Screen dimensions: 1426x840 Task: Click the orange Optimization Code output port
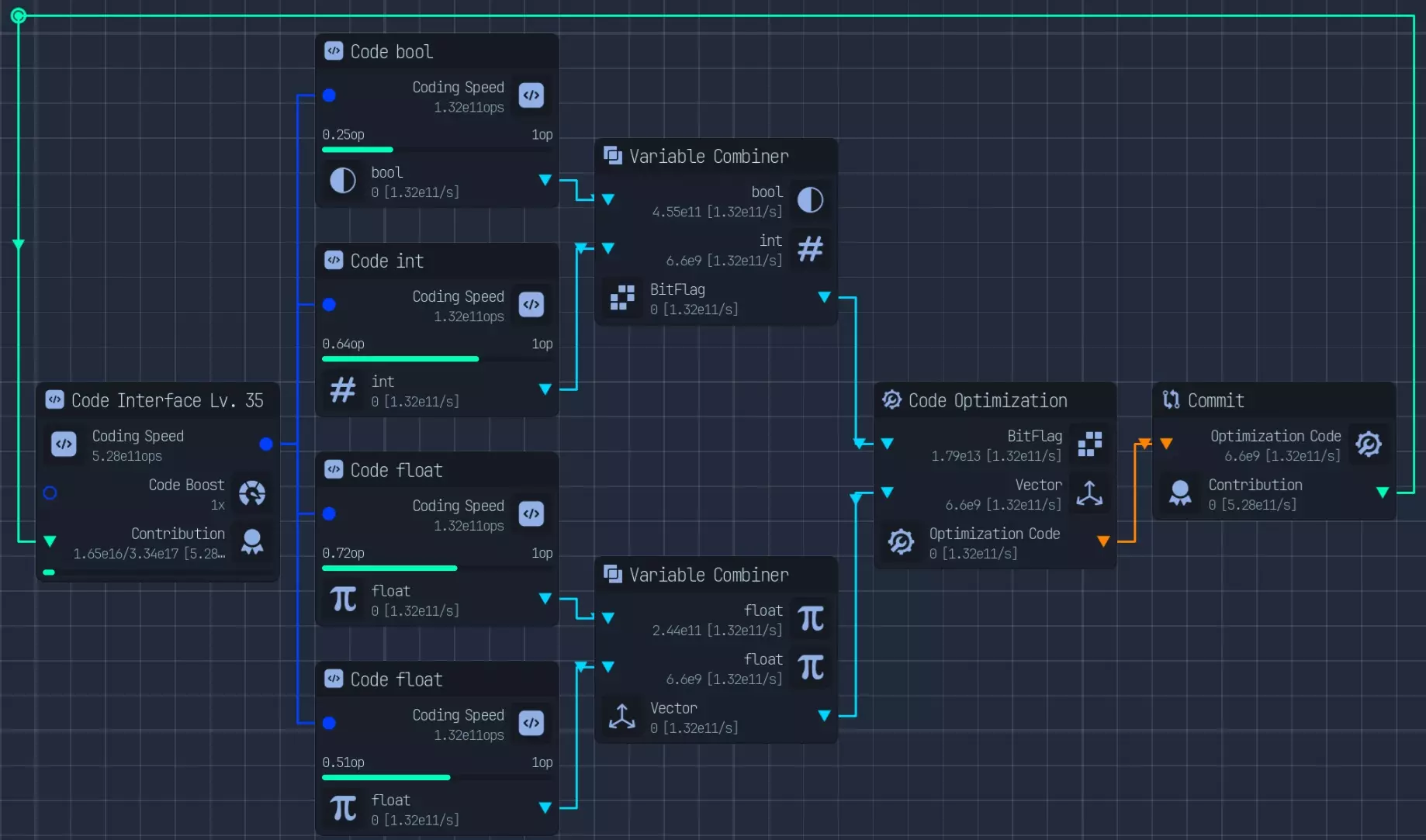[x=1103, y=541]
